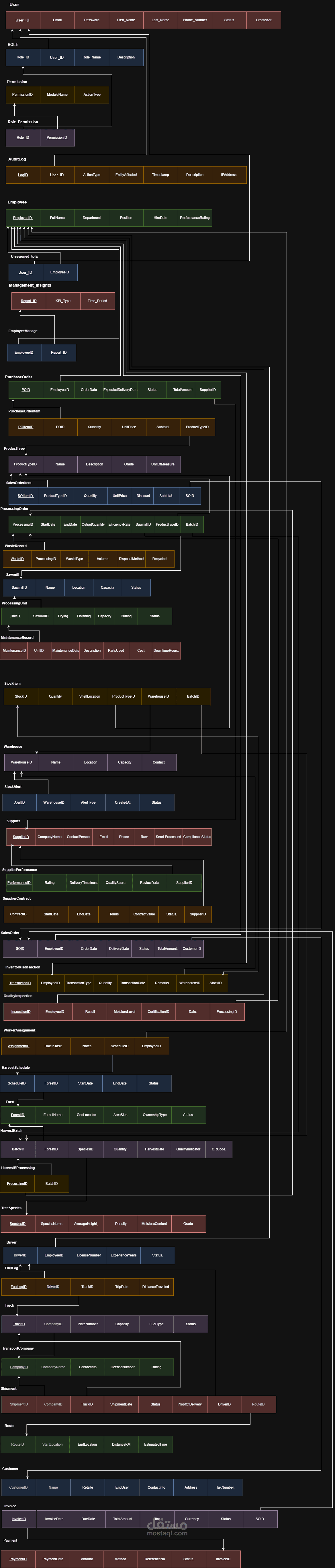Click OutputQuantity in ProcessingOrder table

click(x=93, y=524)
